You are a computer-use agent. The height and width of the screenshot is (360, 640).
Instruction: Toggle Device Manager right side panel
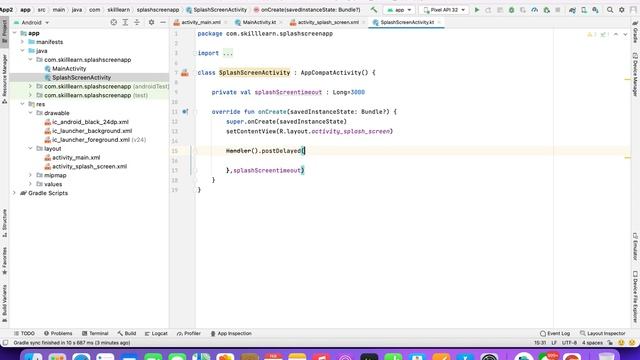click(x=636, y=75)
